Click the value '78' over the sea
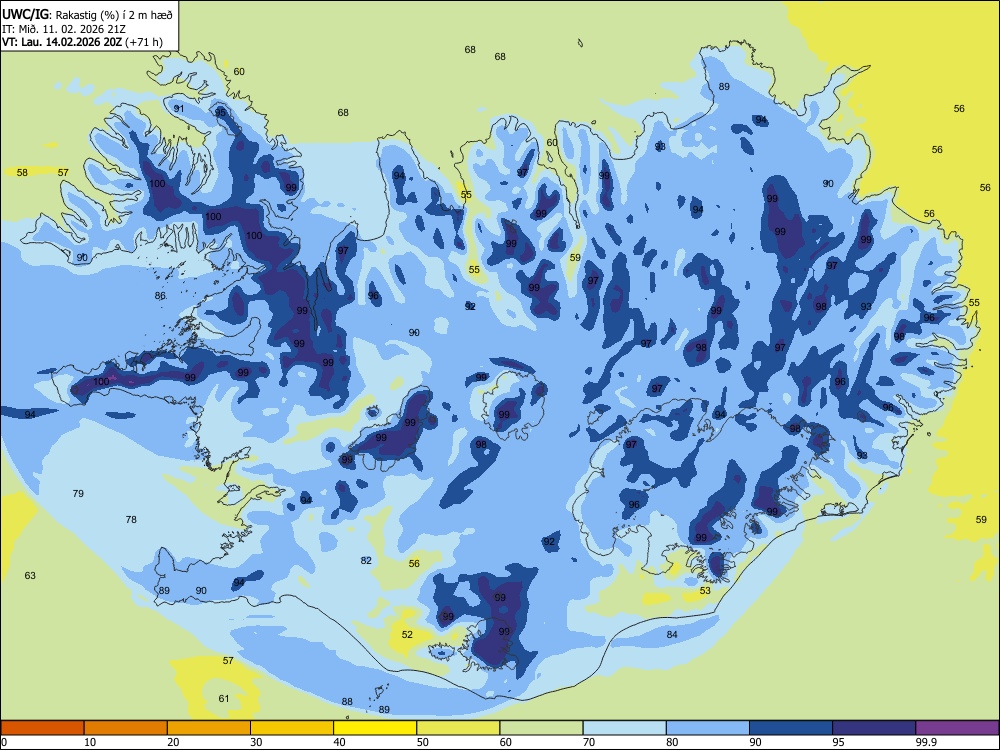Screen dimensions: 1000x750 tap(131, 520)
